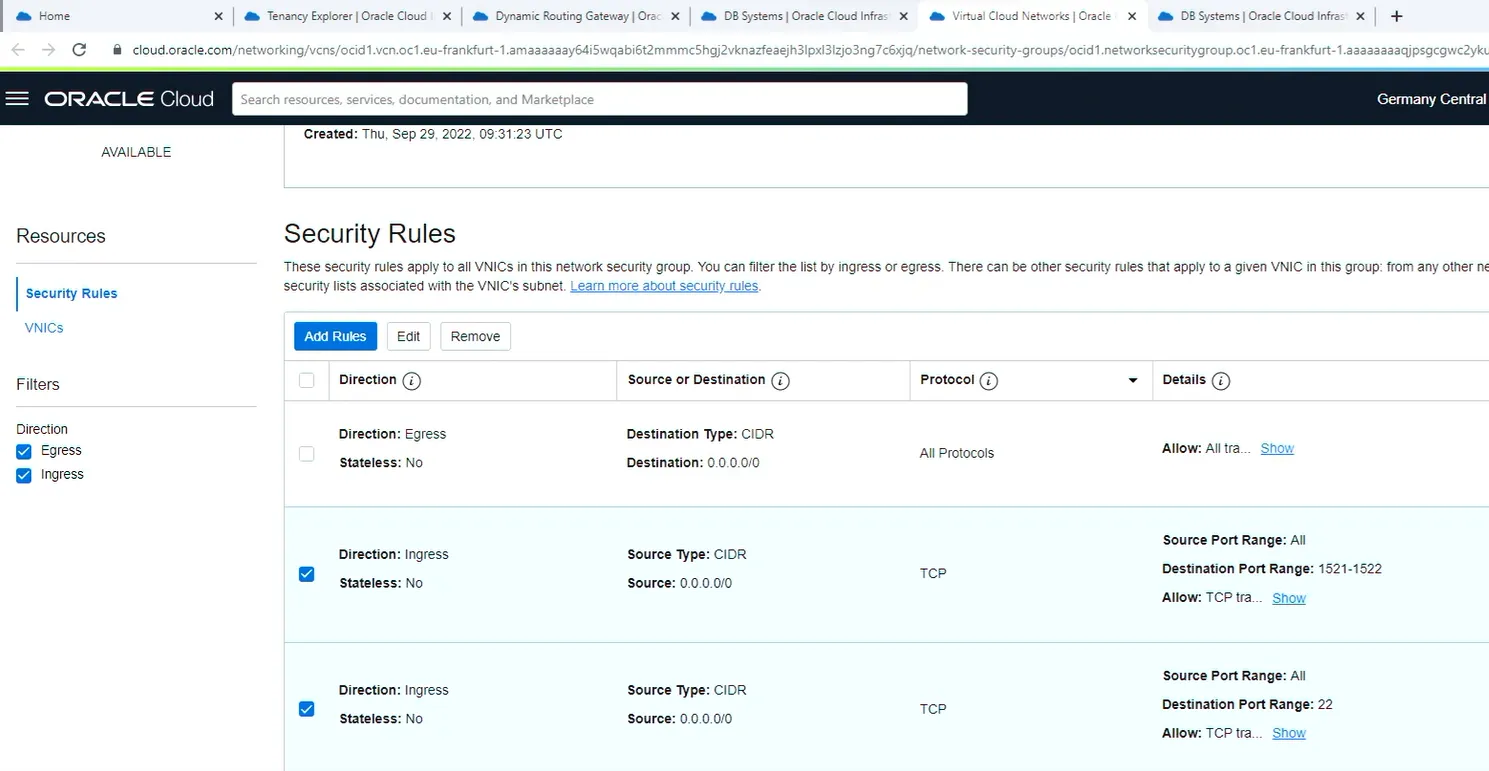
Task: Click the All Protocols cell
Action: coord(957,453)
